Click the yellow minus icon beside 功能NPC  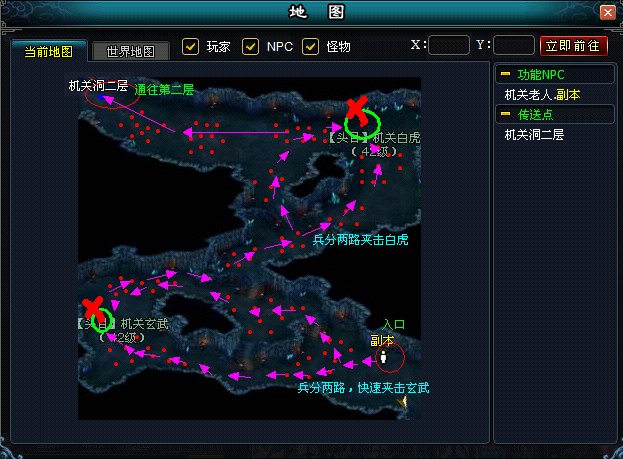(506, 75)
